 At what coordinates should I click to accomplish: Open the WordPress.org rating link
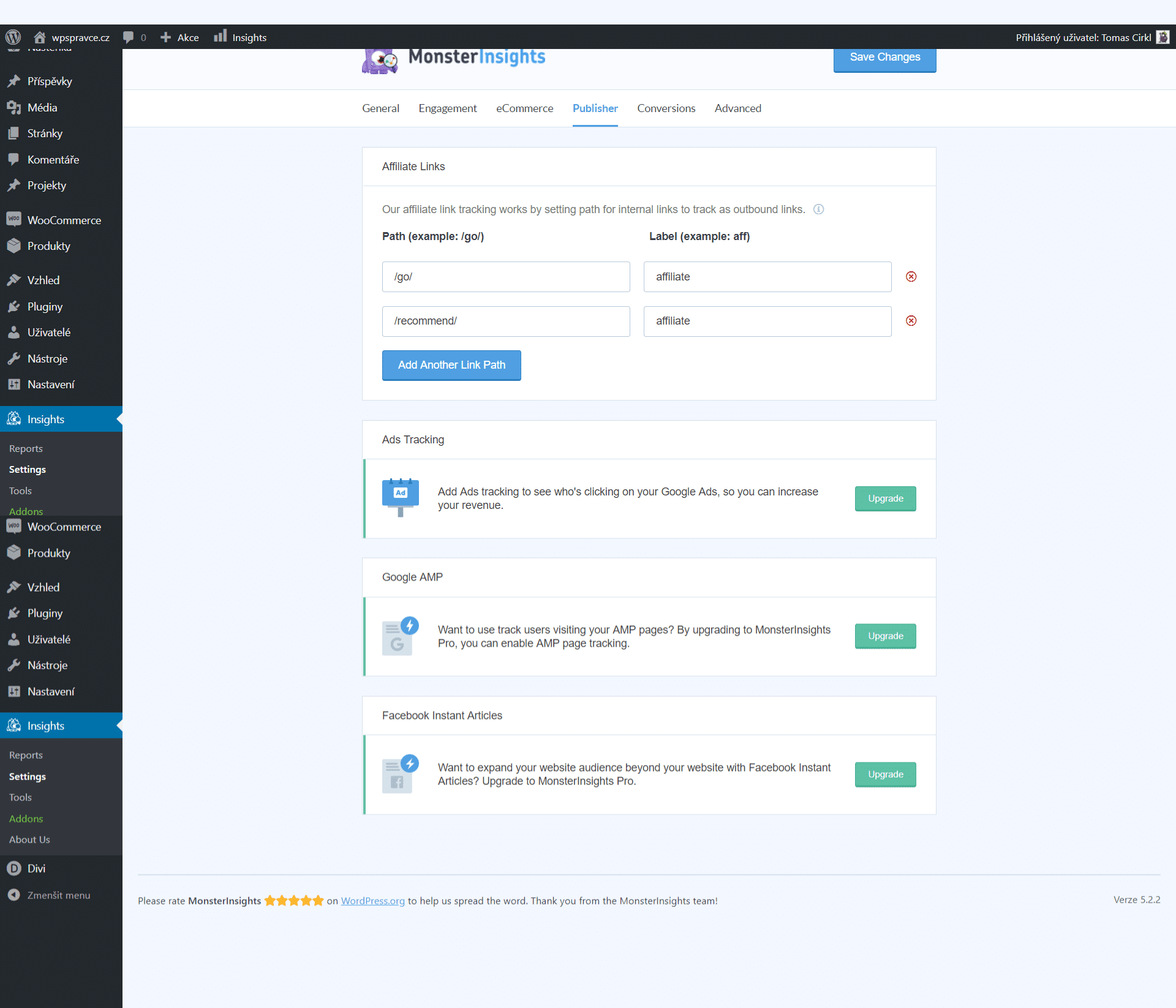[x=372, y=901]
